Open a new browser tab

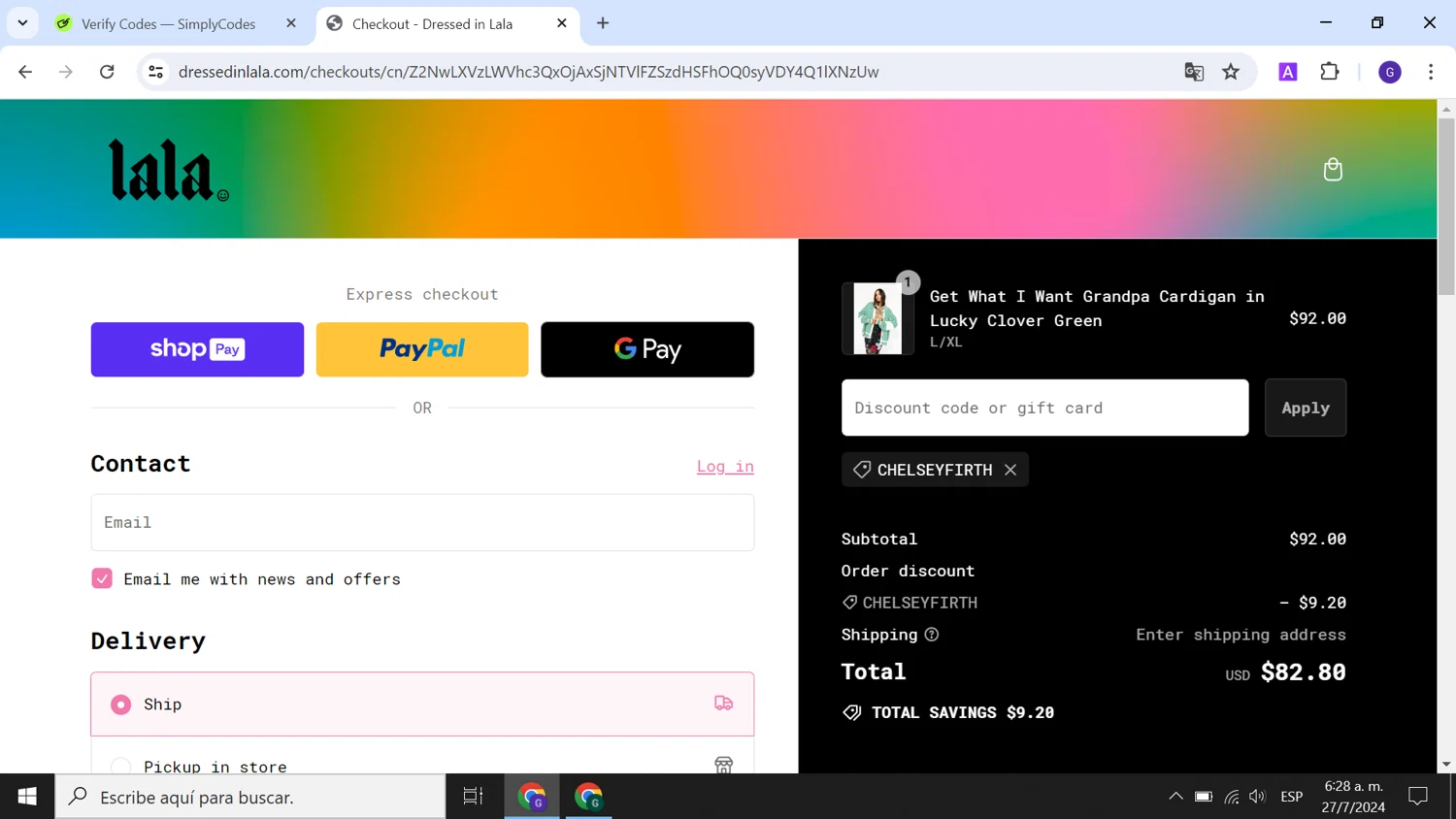click(603, 23)
